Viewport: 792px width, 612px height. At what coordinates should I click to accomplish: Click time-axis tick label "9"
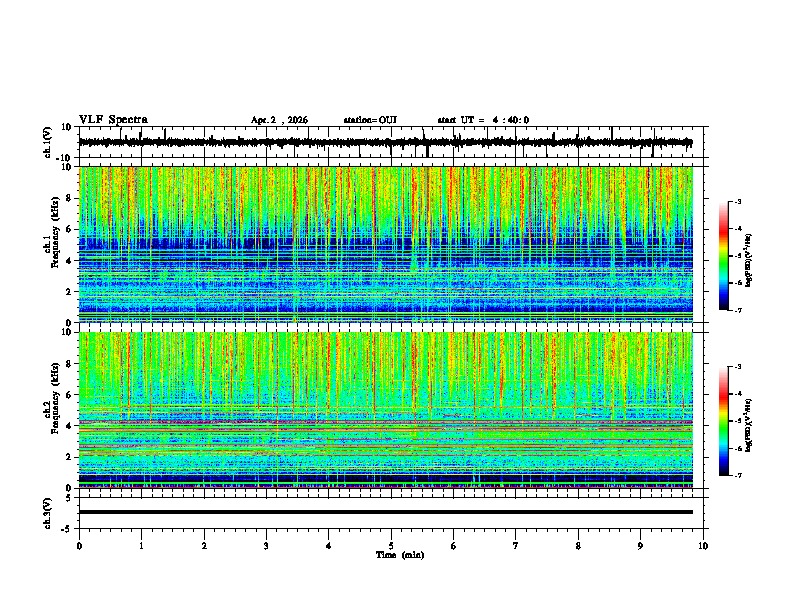640,546
